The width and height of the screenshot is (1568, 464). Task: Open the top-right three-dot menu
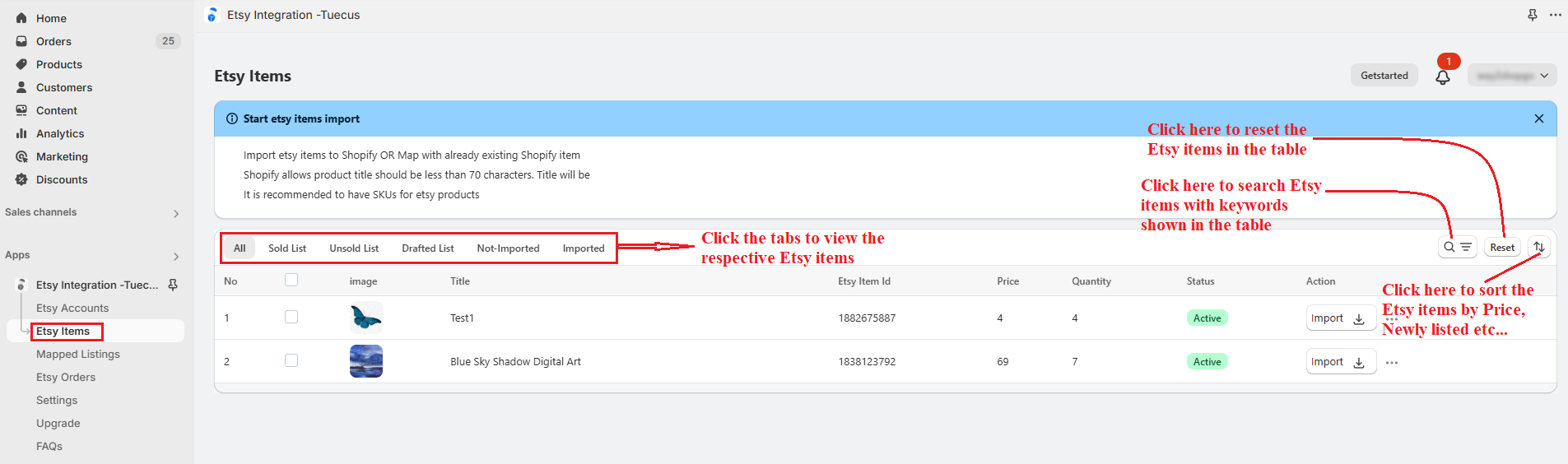click(x=1556, y=15)
